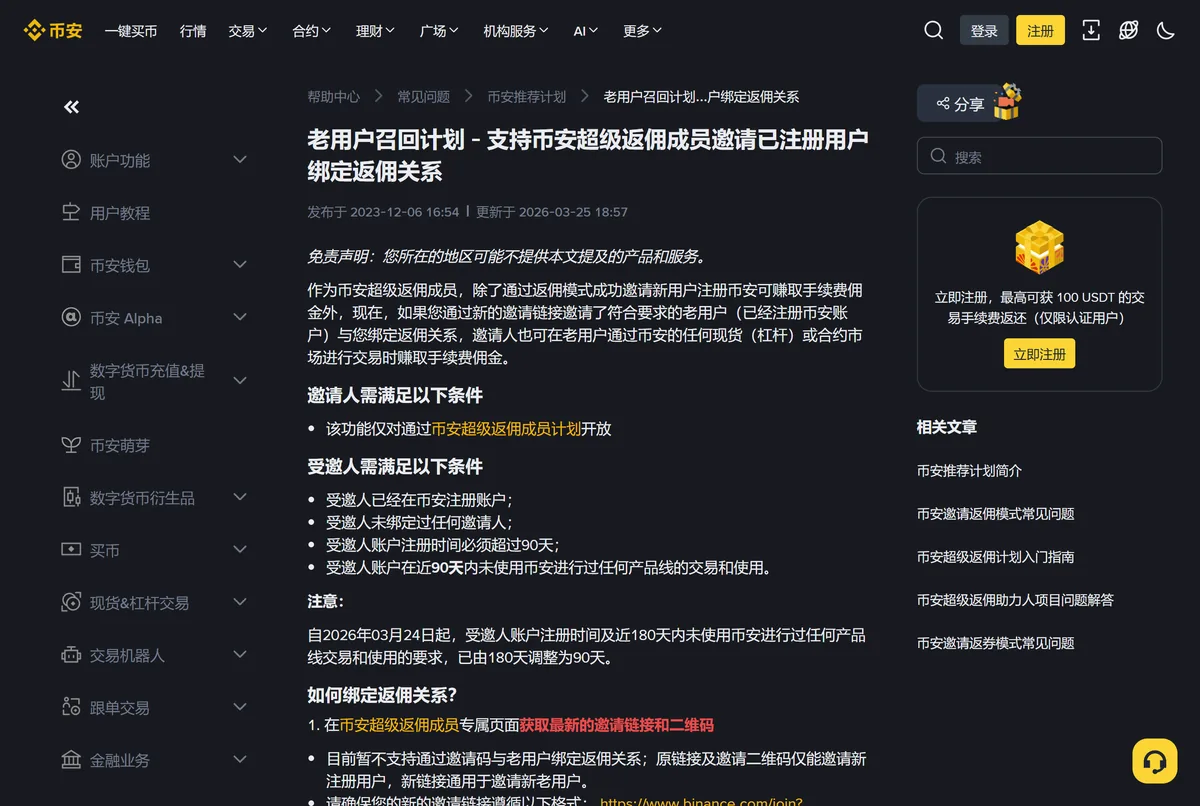Open the app download icon
The height and width of the screenshot is (806, 1200).
(x=1091, y=30)
